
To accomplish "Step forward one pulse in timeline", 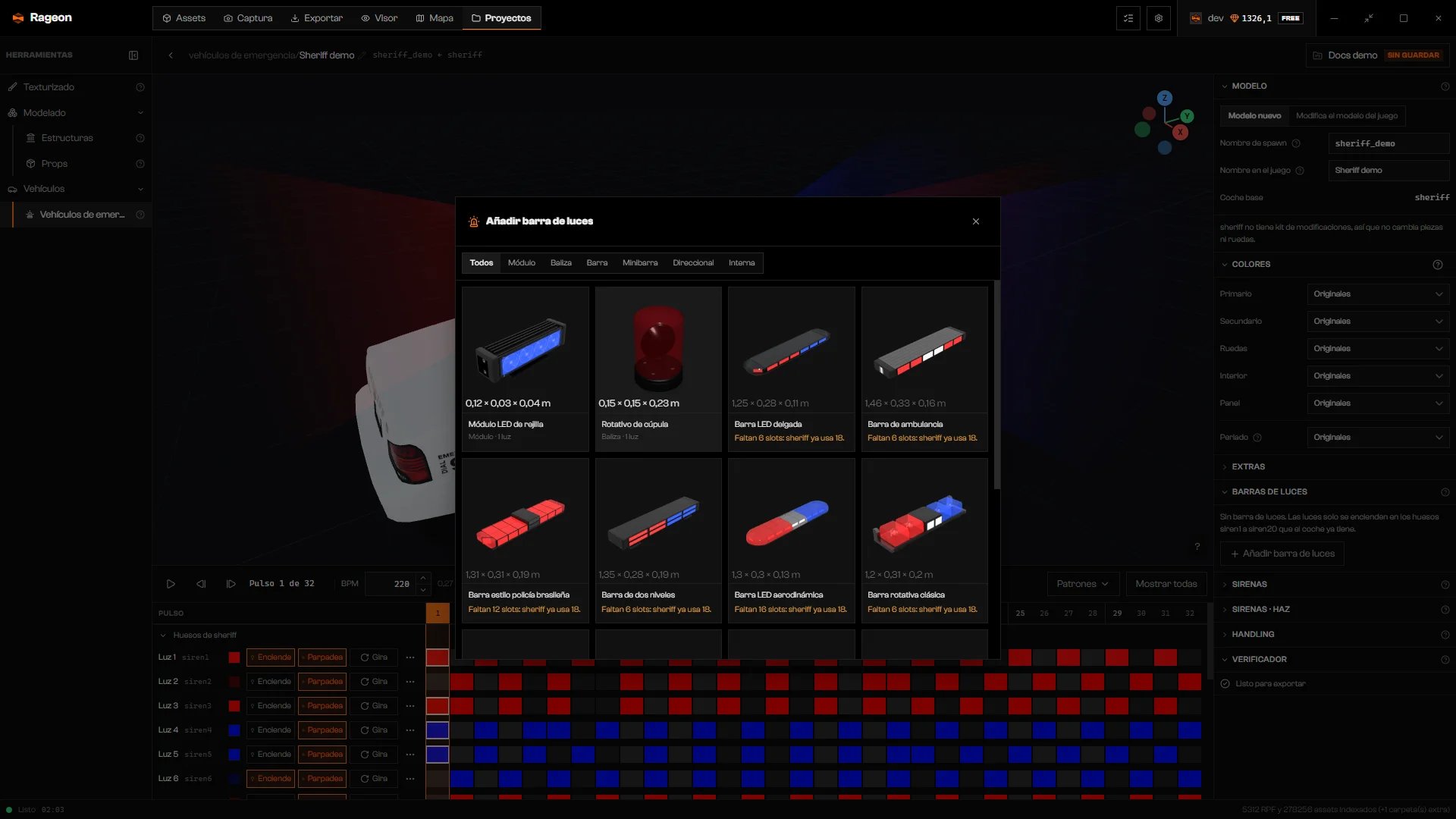I will pos(231,584).
